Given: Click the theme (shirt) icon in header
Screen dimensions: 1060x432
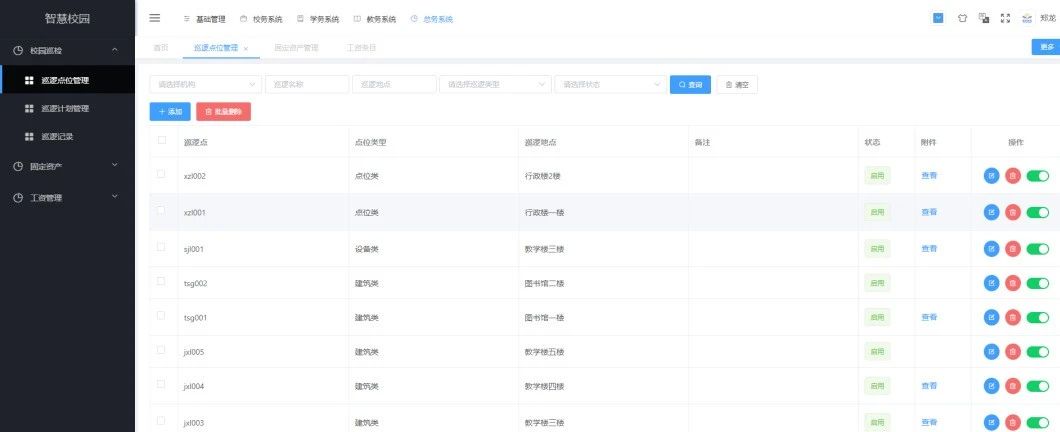Looking at the screenshot, I should (x=962, y=18).
